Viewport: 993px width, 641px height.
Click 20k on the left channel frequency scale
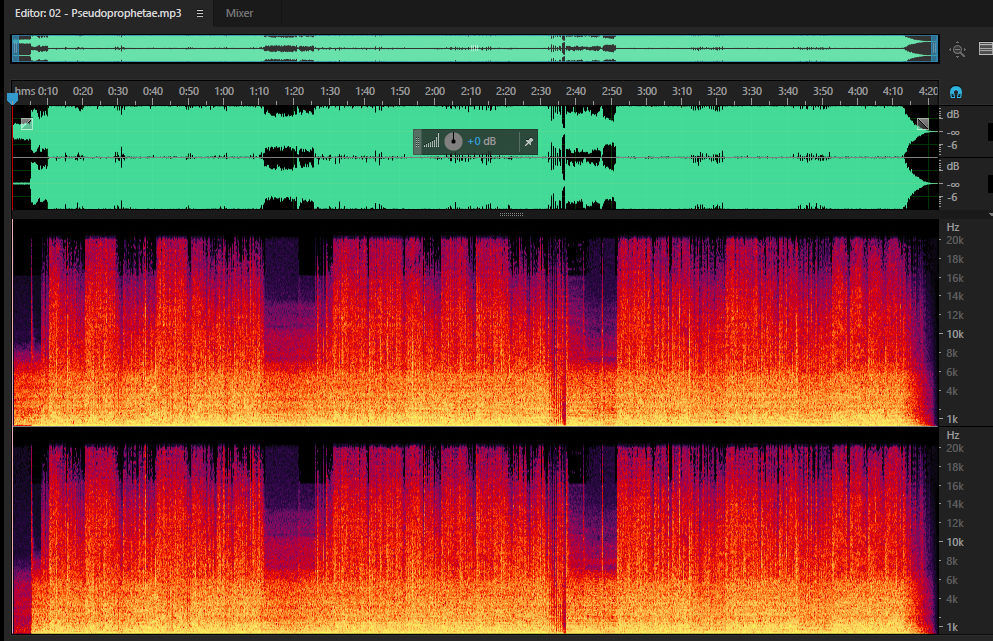pos(955,241)
